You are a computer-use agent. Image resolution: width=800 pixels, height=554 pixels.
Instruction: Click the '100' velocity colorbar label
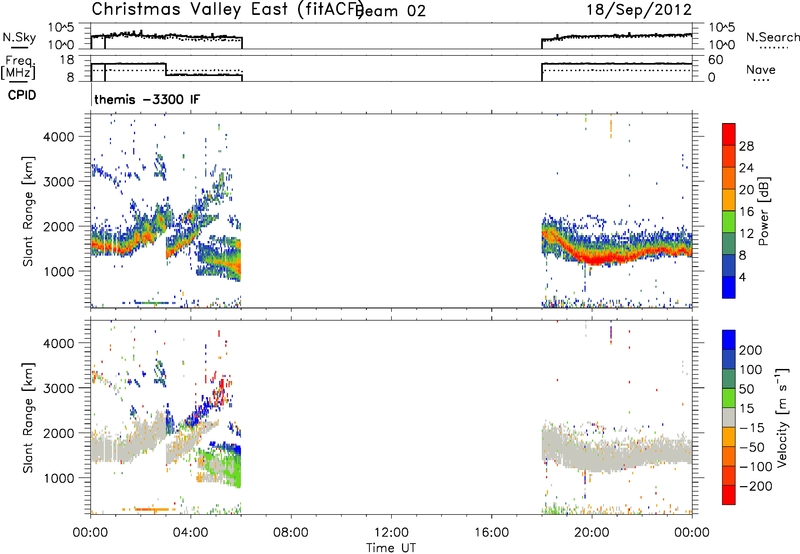pyautogui.click(x=751, y=370)
